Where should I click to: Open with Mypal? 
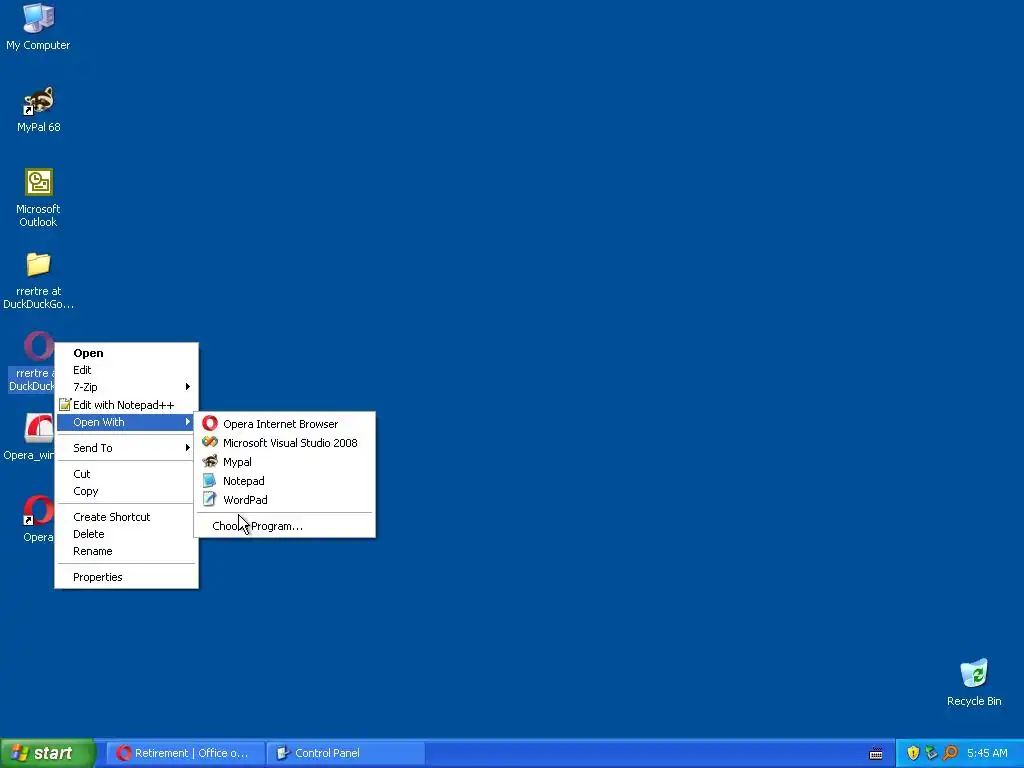[x=285, y=462]
